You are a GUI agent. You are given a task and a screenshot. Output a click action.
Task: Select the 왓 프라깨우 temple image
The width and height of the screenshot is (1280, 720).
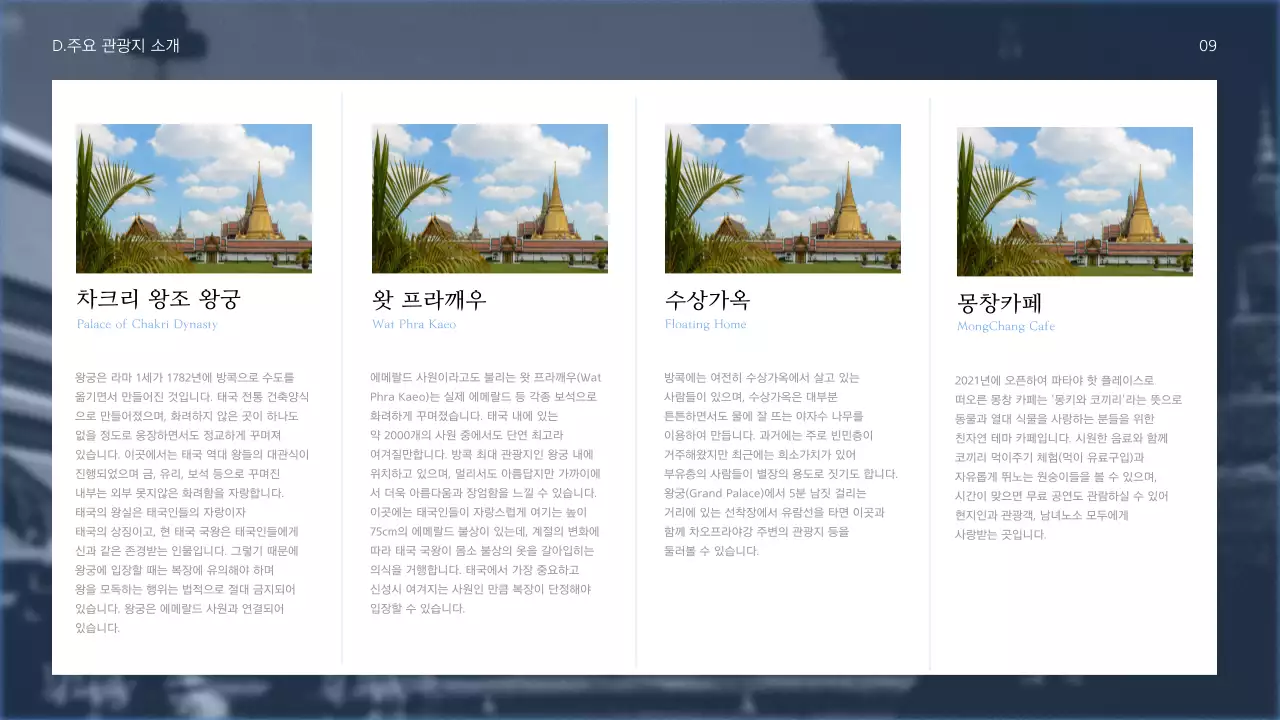pos(489,198)
